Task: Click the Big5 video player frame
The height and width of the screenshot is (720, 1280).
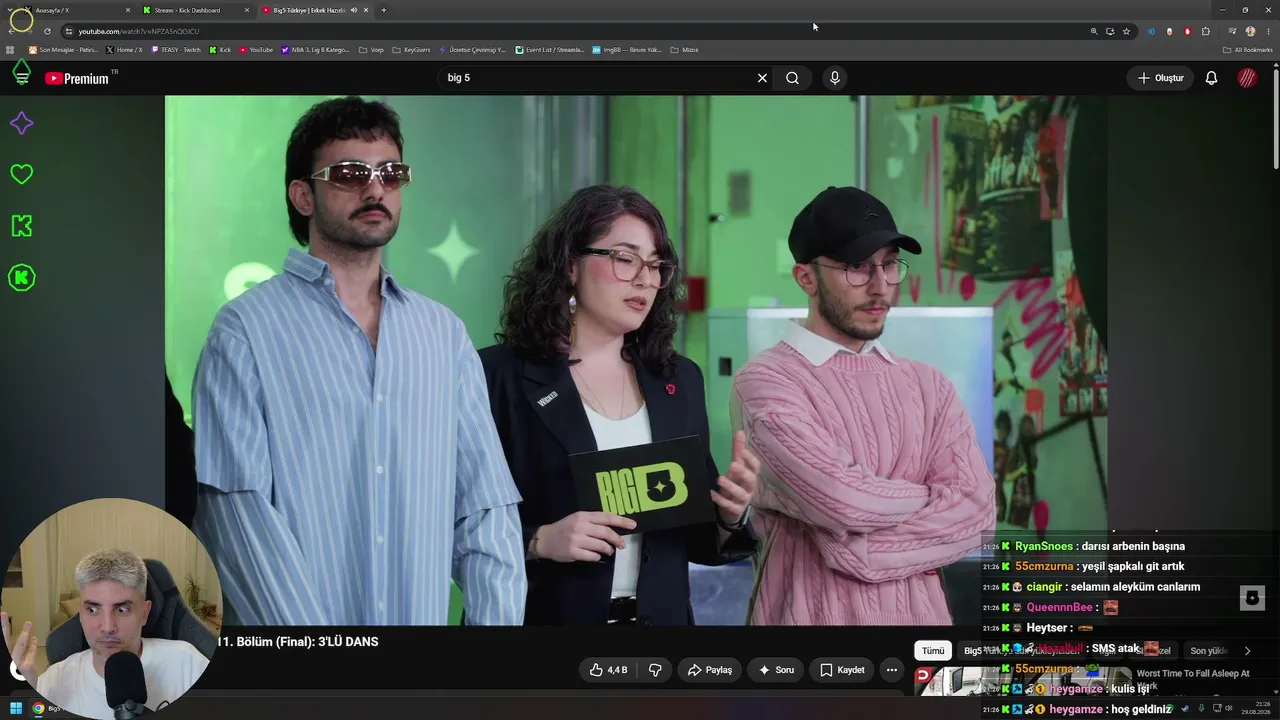Action: (635, 360)
